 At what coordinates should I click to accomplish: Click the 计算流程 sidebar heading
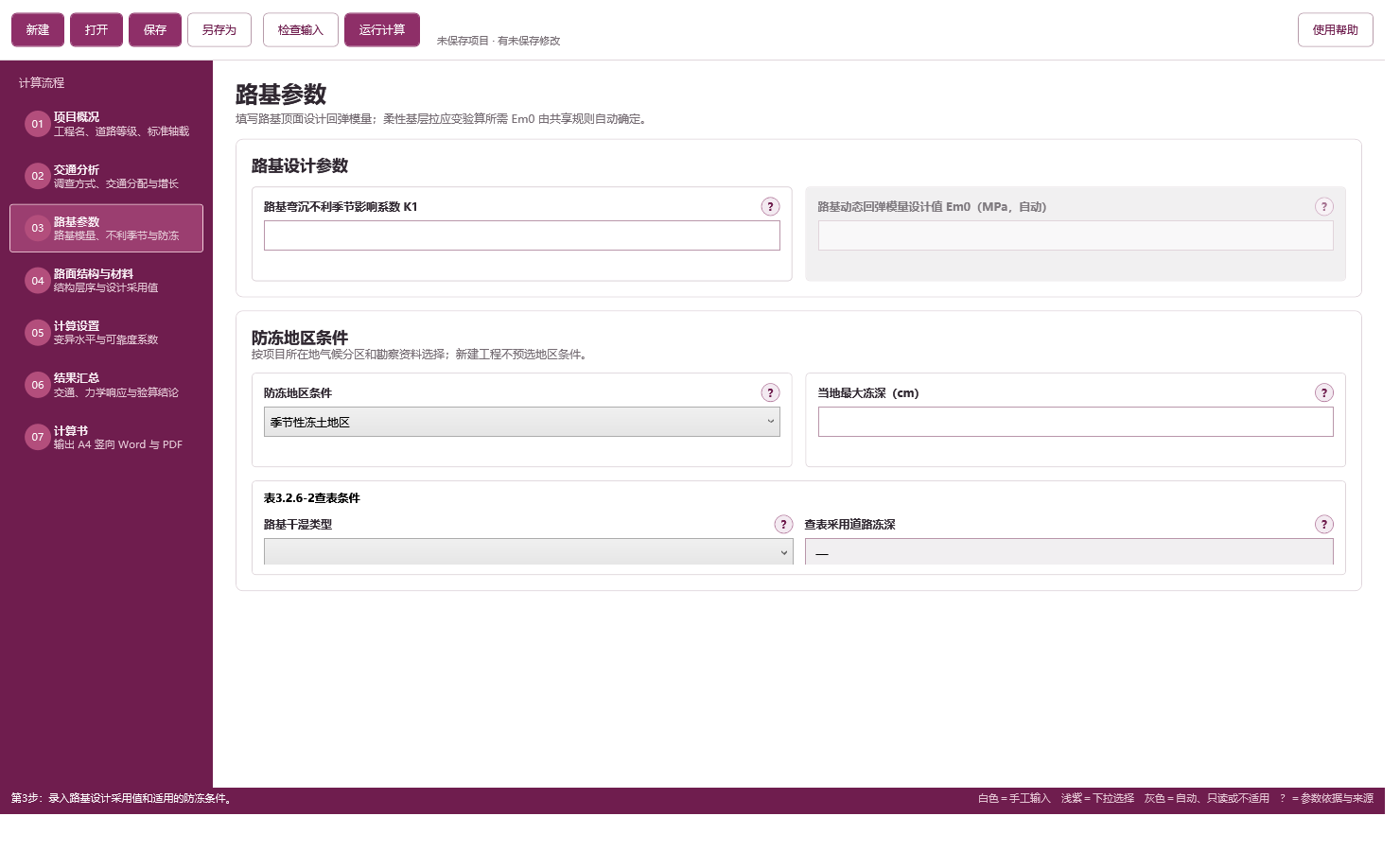tap(42, 82)
